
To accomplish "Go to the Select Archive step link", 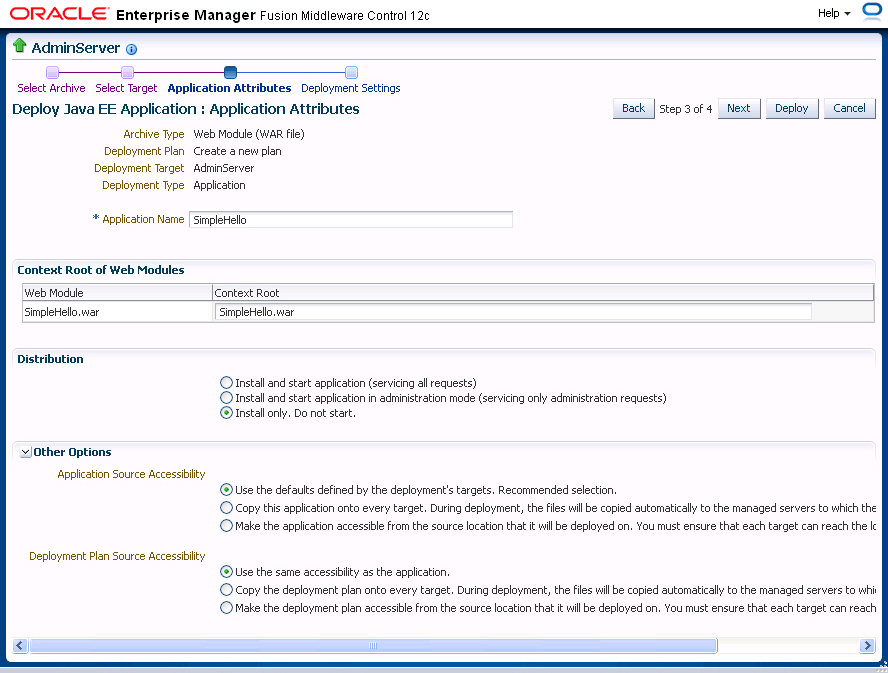I will 51,88.
